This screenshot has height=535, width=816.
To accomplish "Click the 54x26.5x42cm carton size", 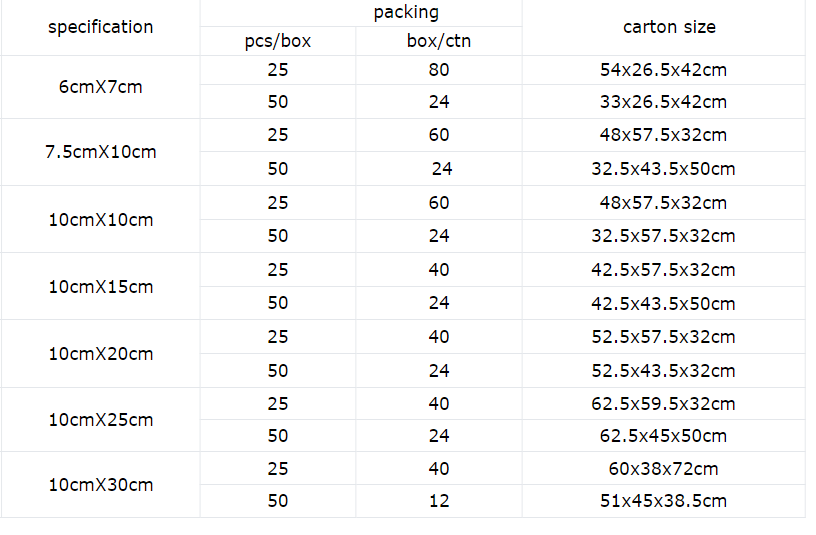I will (x=663, y=70).
